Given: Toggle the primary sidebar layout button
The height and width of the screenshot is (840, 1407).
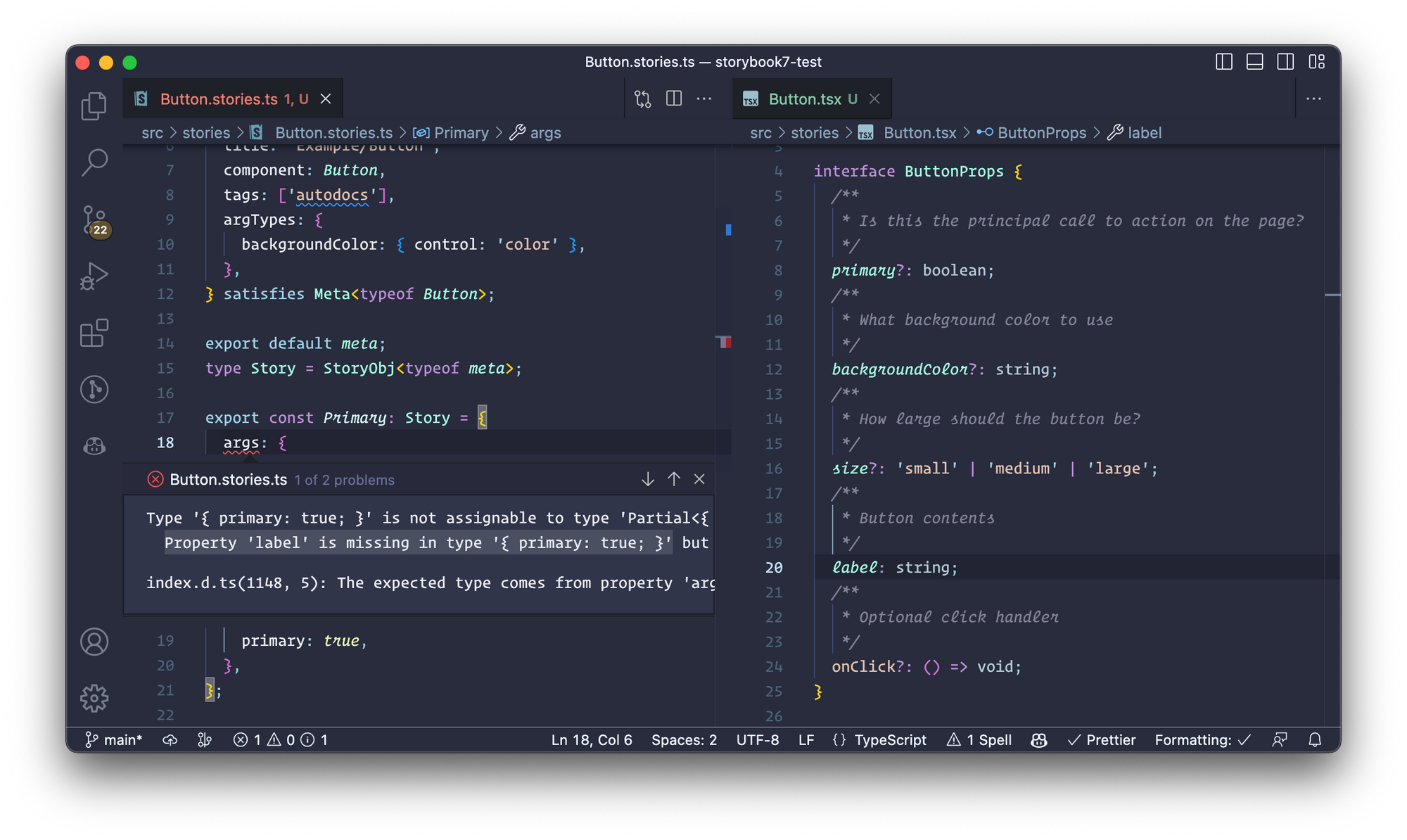Looking at the screenshot, I should (x=1223, y=62).
